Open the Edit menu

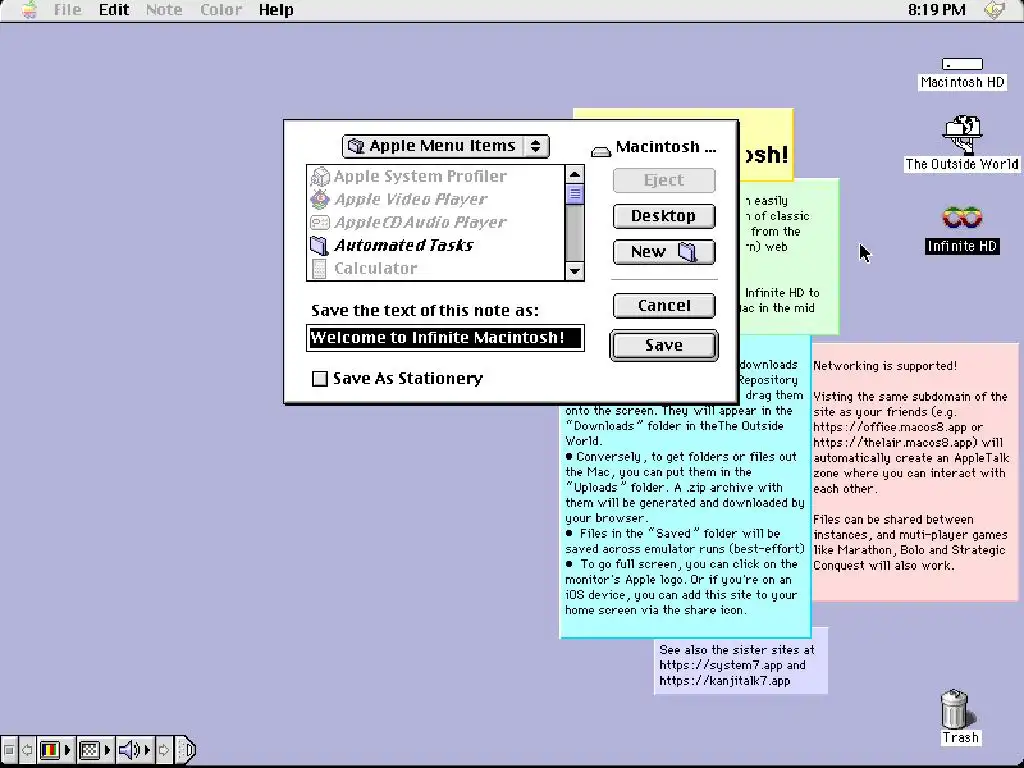pos(114,10)
